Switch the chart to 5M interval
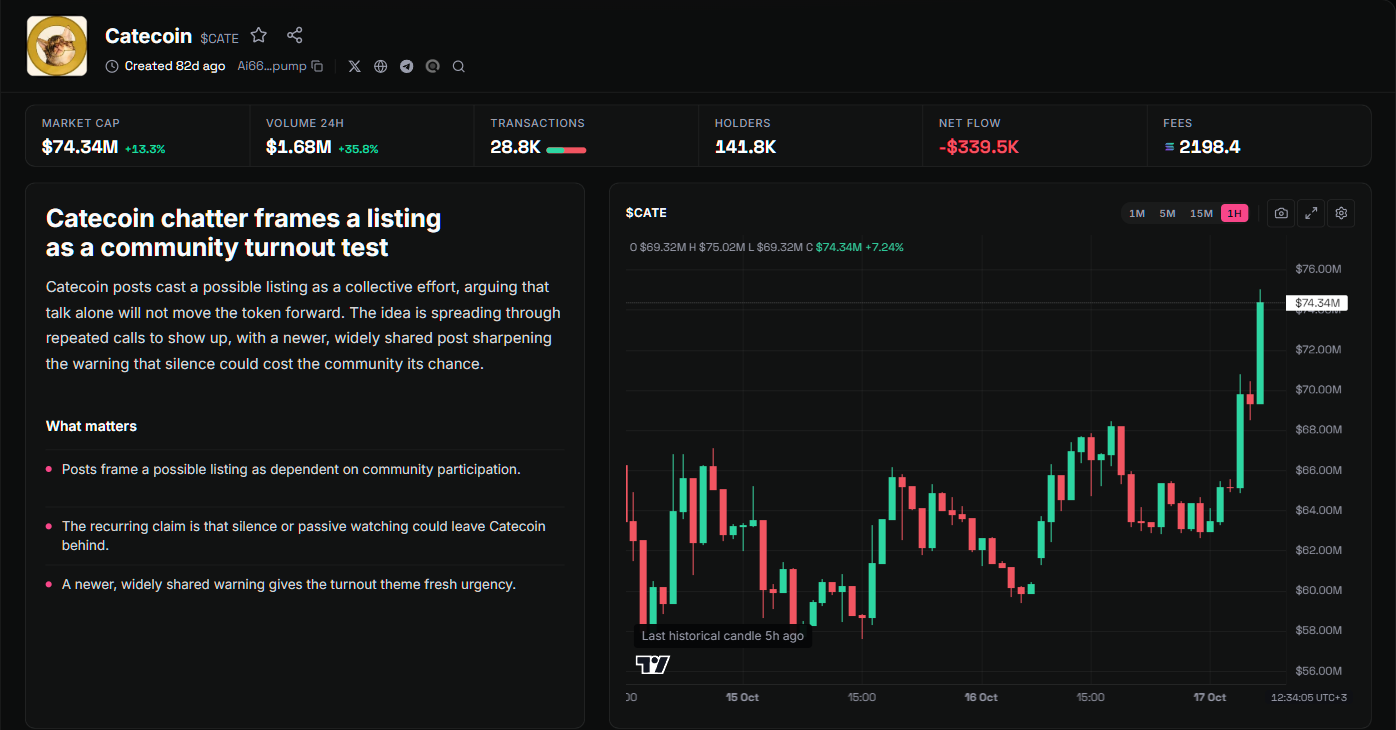This screenshot has width=1396, height=730. click(1167, 213)
